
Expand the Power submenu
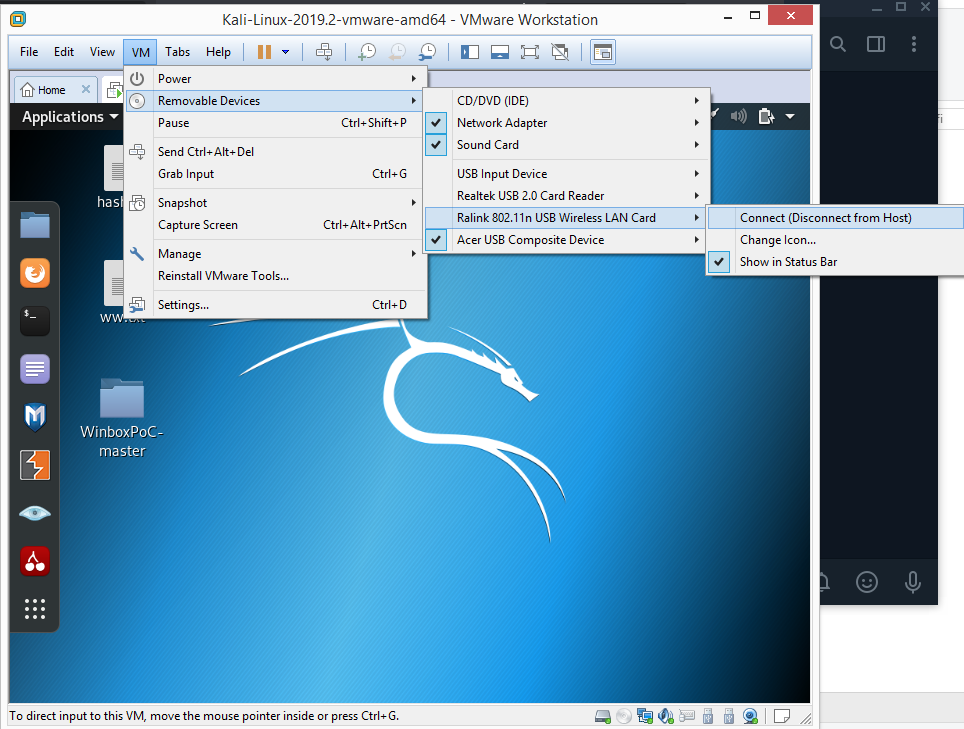275,79
